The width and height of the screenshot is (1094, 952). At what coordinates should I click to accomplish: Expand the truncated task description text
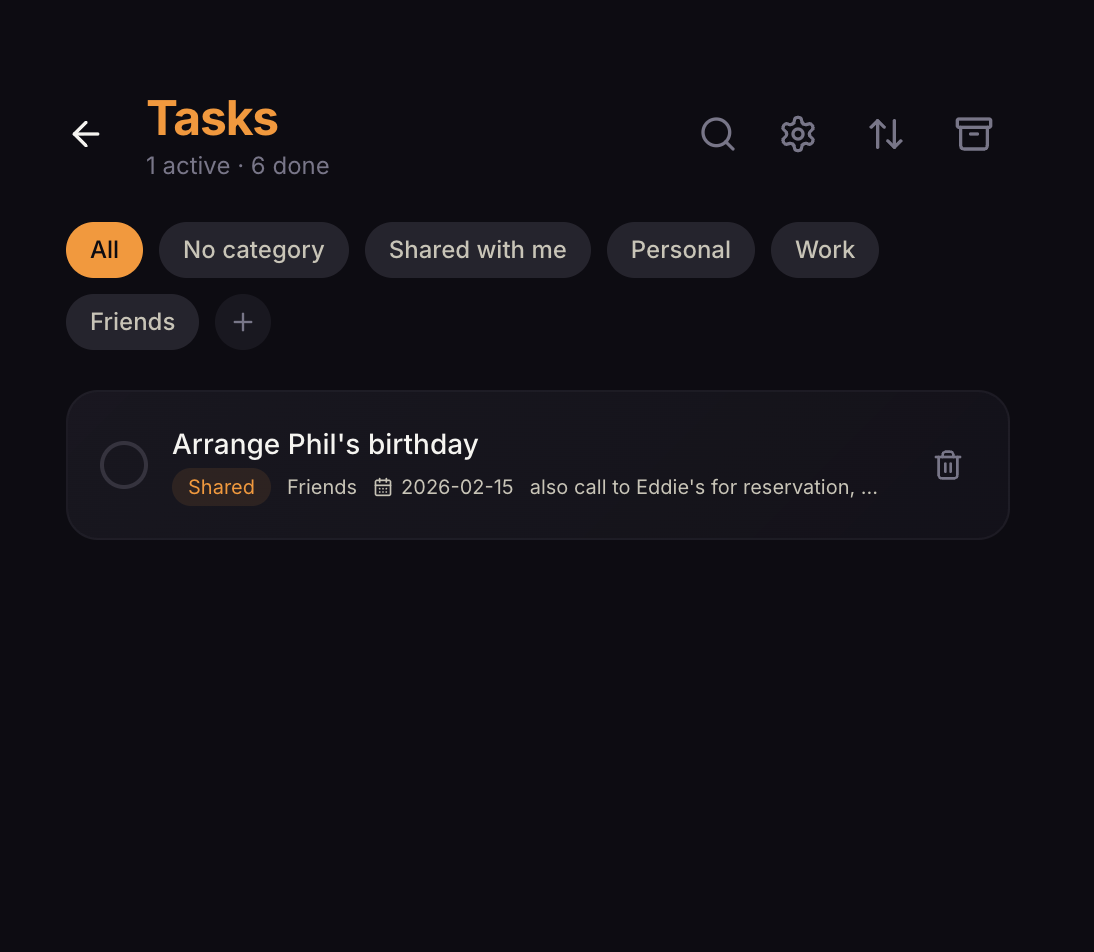tap(702, 487)
